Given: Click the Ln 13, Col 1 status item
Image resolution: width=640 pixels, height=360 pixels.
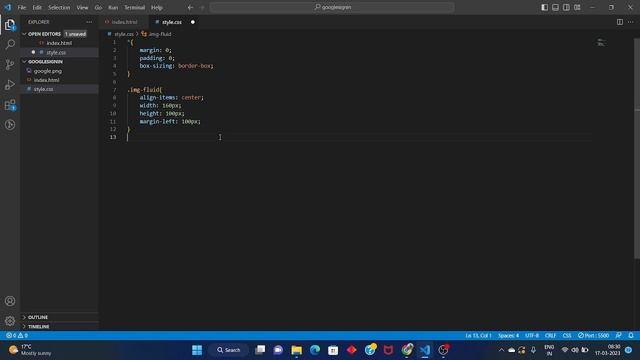Looking at the screenshot, I should pyautogui.click(x=478, y=336).
